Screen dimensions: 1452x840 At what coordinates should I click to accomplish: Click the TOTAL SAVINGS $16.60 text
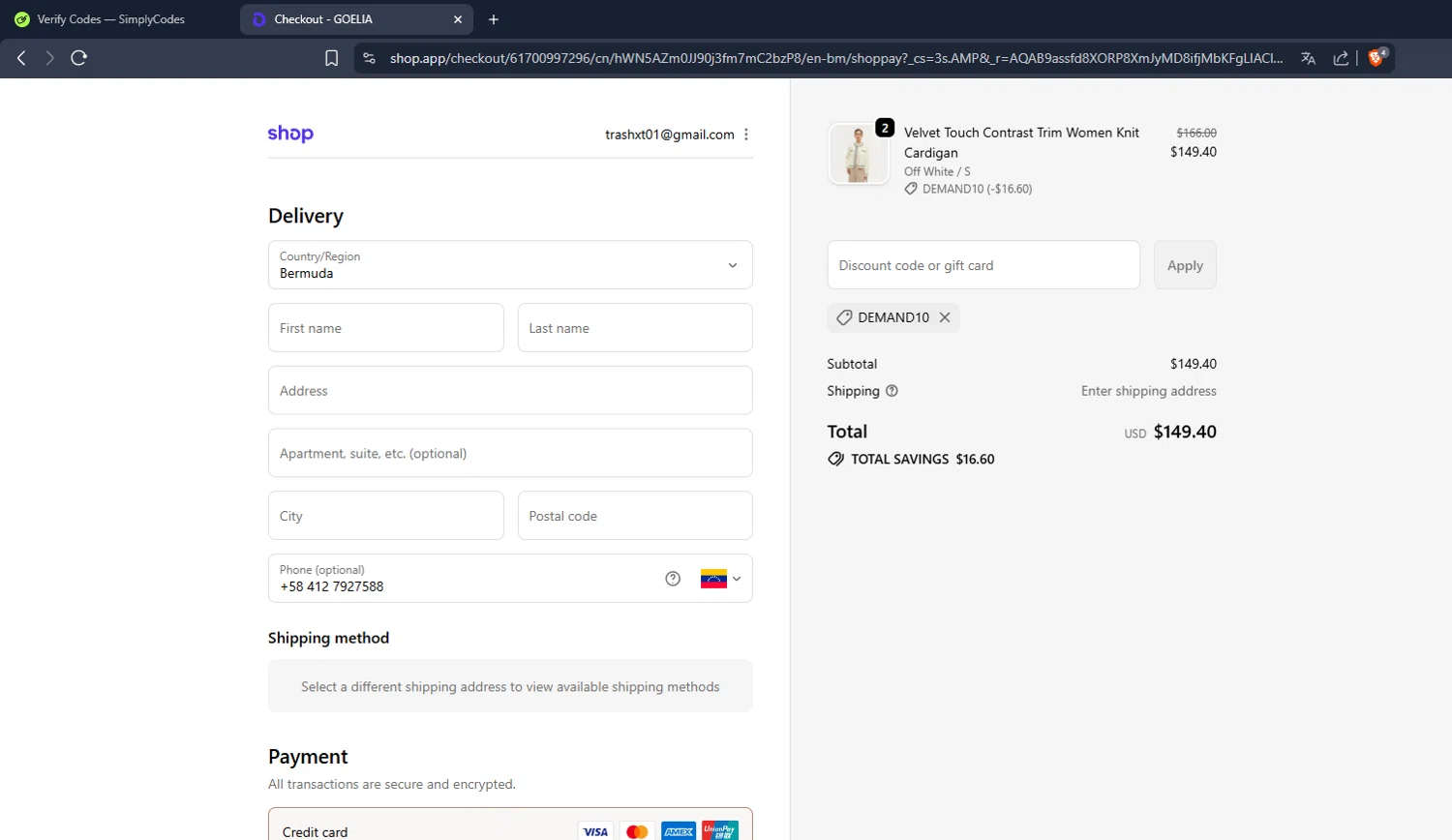coord(923,459)
